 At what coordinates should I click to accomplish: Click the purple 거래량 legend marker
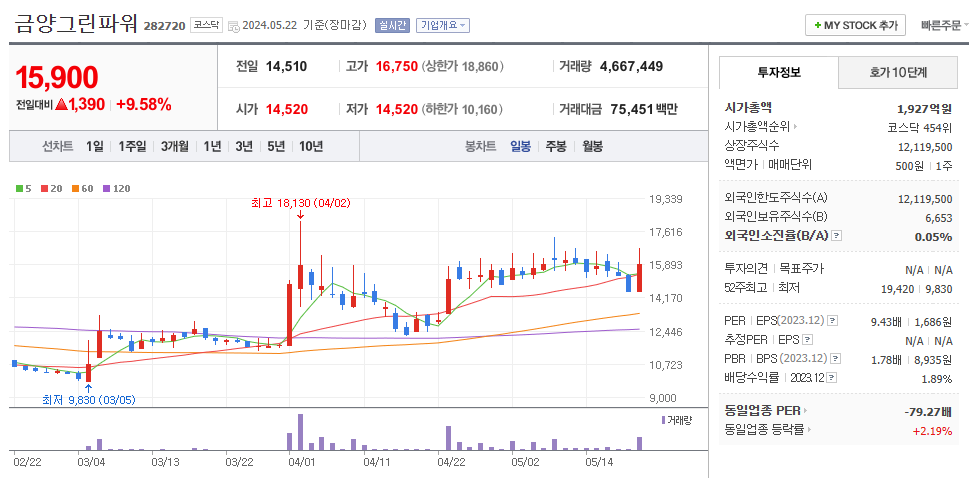(664, 421)
